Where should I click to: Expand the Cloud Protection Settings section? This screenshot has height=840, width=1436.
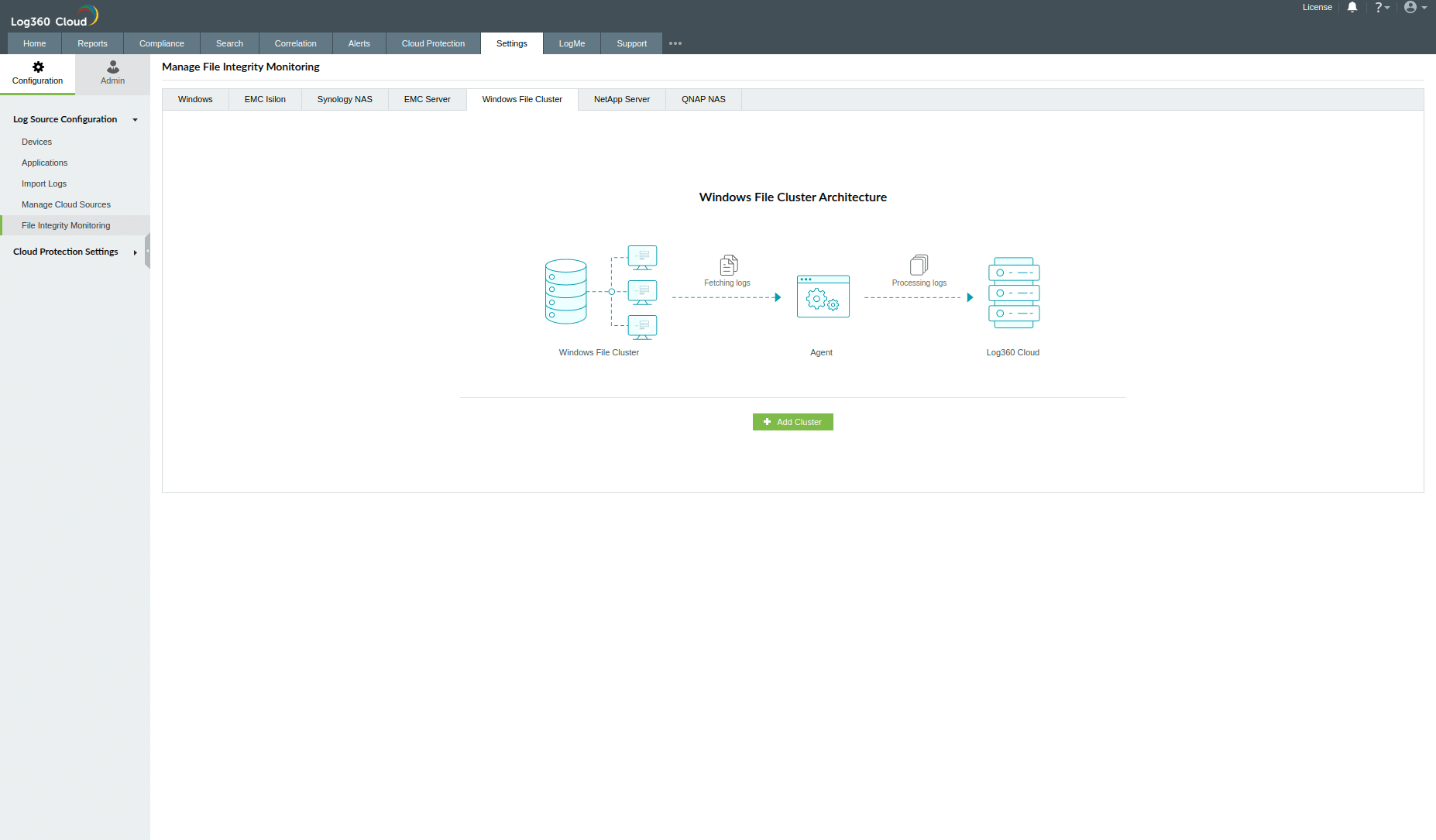coord(135,252)
